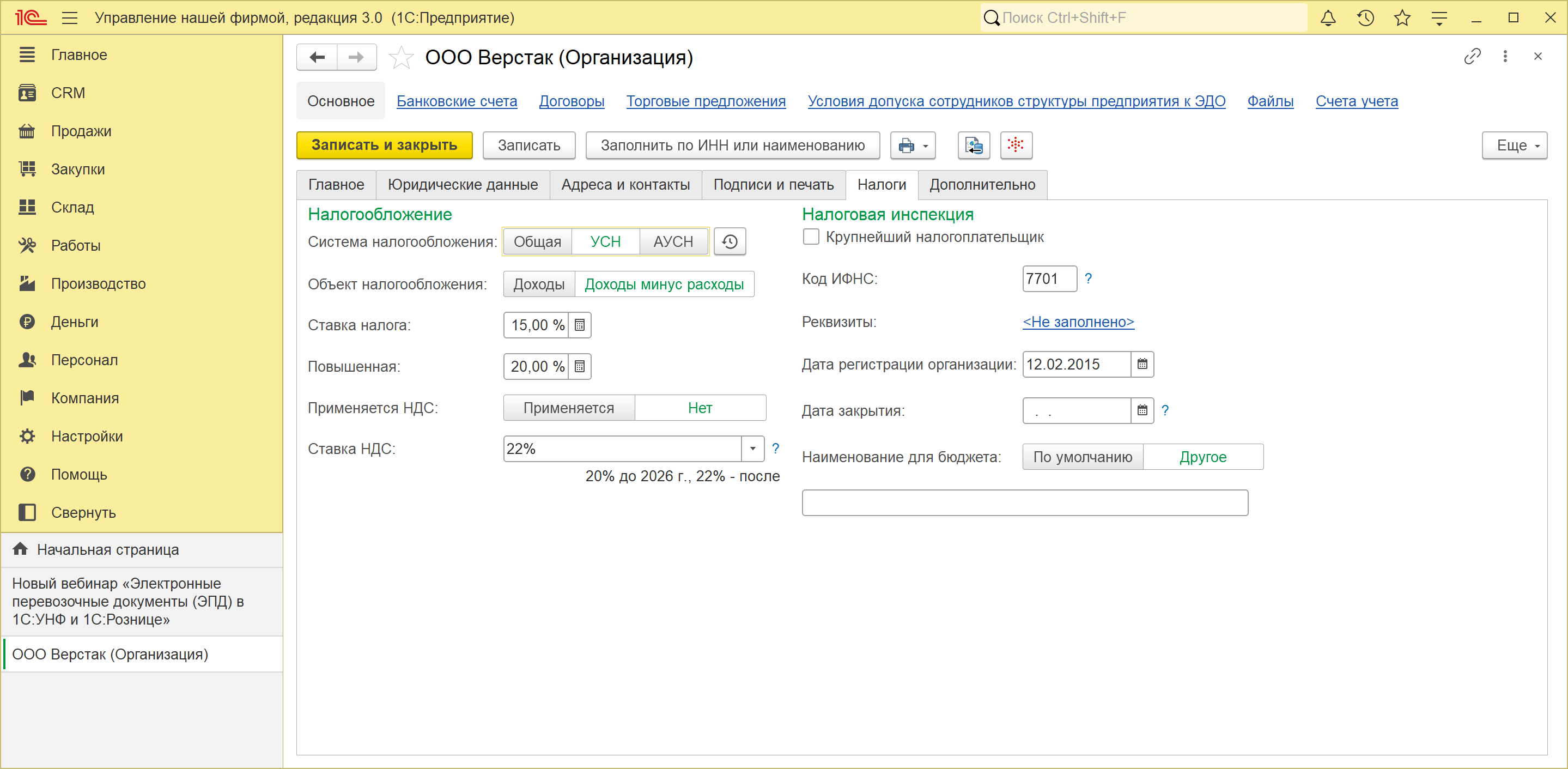
Task: Switch to Юридические данные tab
Action: click(463, 185)
